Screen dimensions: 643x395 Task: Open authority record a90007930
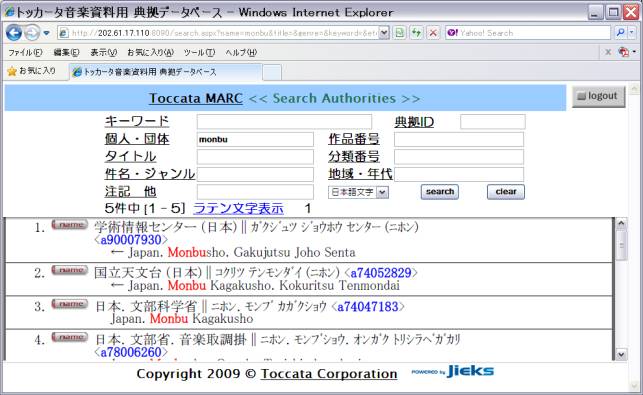[x=131, y=240]
